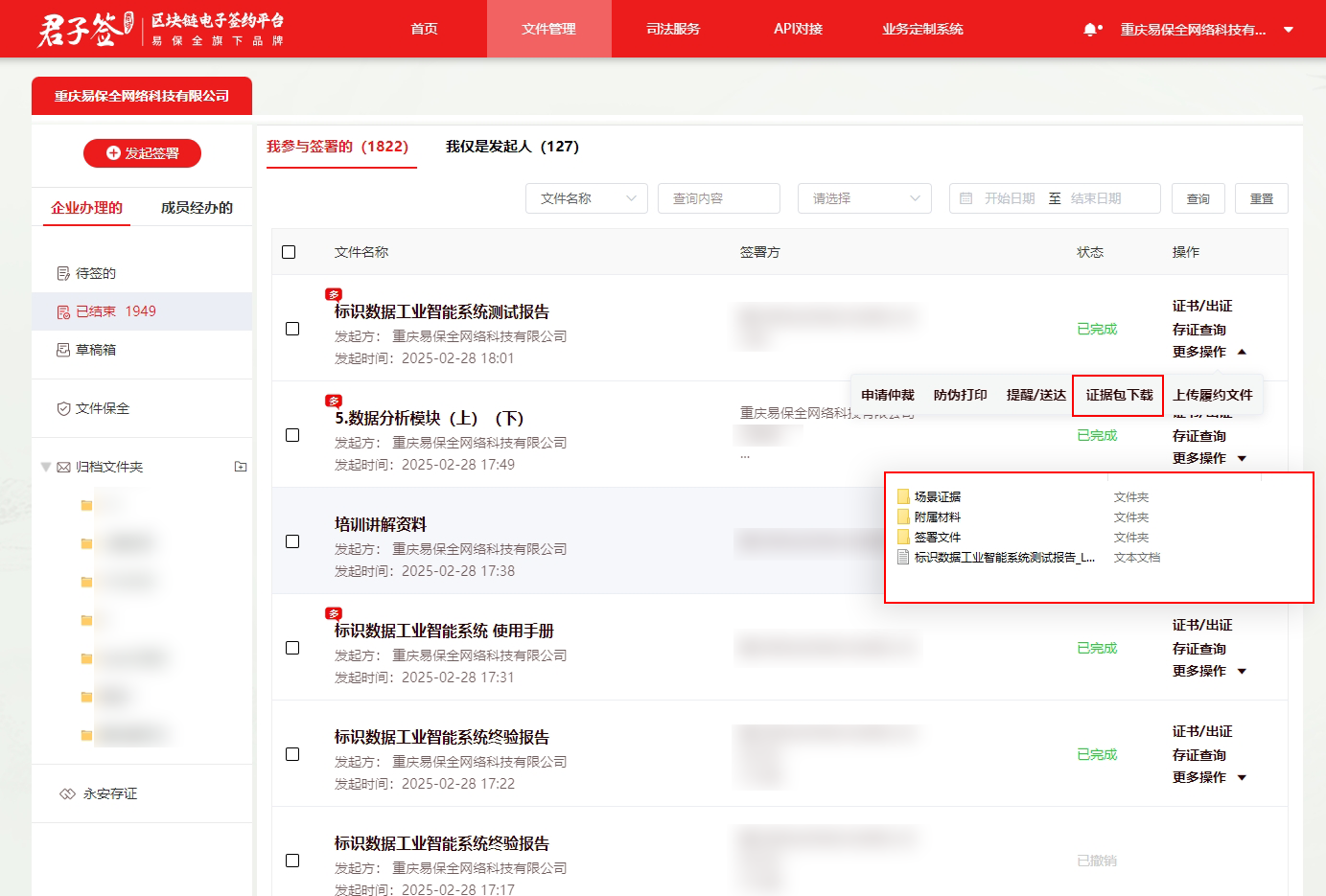The width and height of the screenshot is (1326, 896).
Task: Click the 重置 reset button
Action: (1261, 198)
